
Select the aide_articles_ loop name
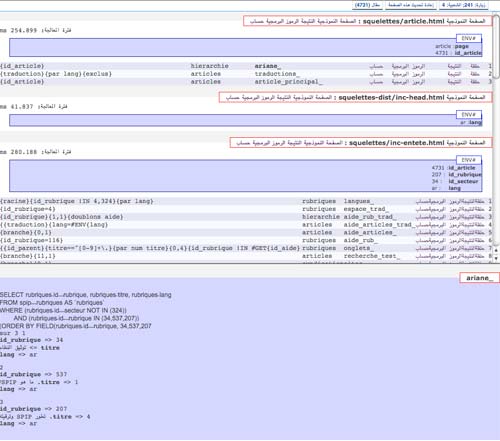pyautogui.click(x=370, y=232)
